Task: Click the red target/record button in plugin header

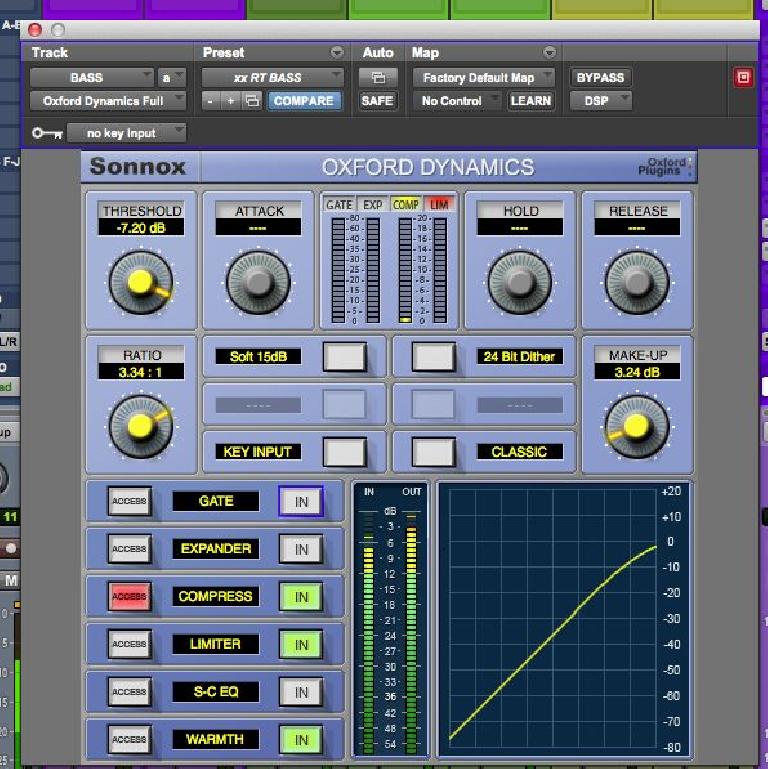Action: tap(743, 77)
